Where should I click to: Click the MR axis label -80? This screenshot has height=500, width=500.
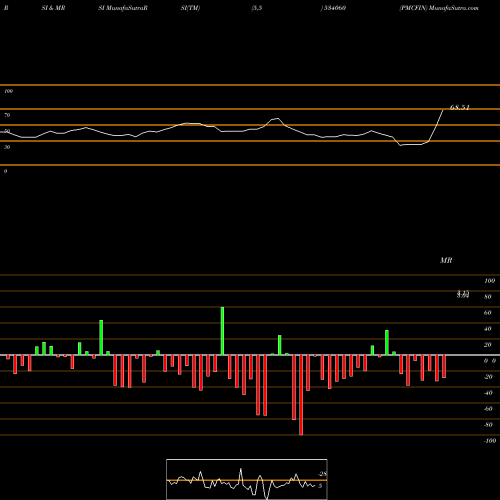pos(488,425)
